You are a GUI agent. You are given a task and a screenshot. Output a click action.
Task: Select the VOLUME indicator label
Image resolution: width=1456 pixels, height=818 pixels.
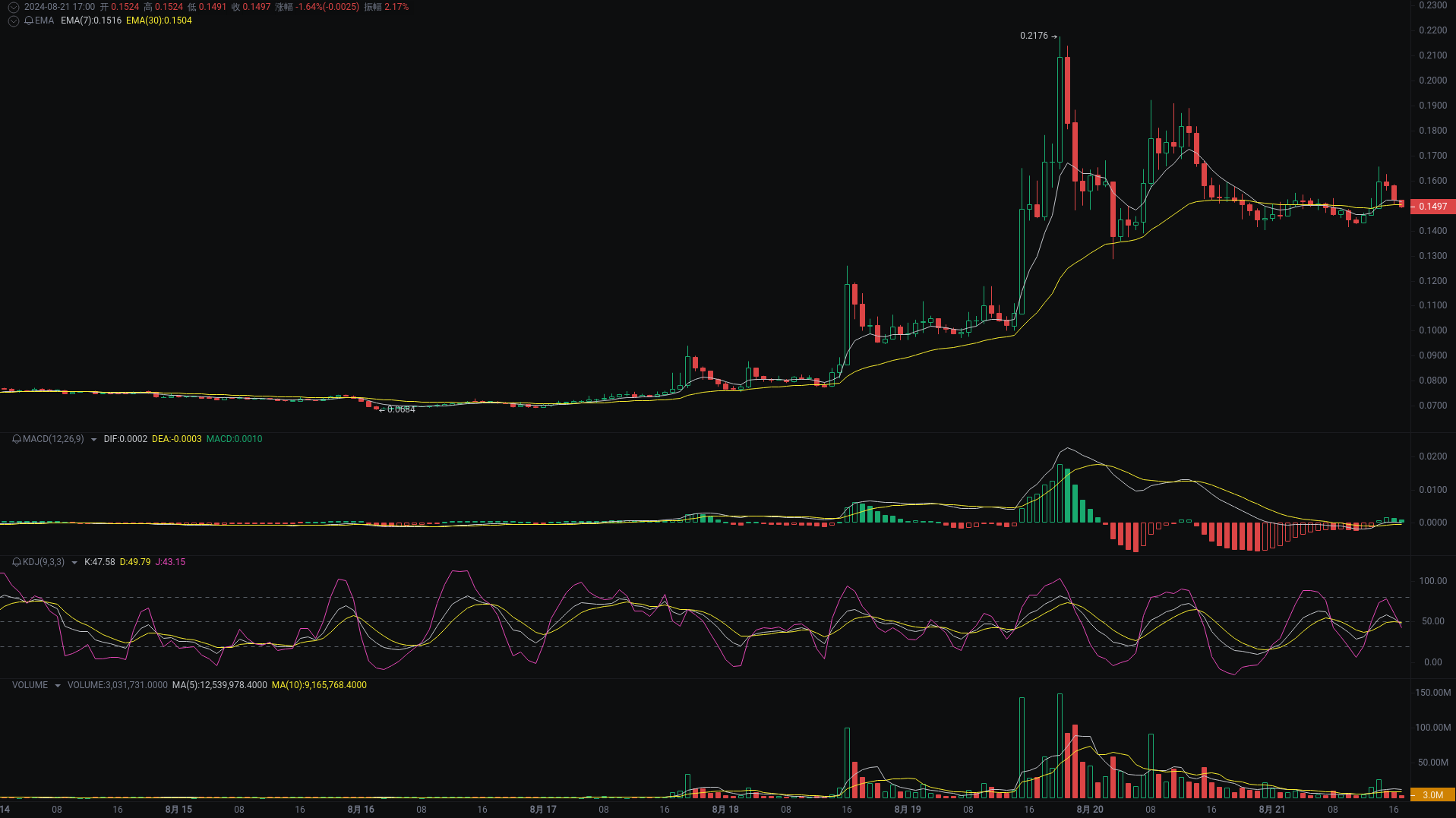30,685
